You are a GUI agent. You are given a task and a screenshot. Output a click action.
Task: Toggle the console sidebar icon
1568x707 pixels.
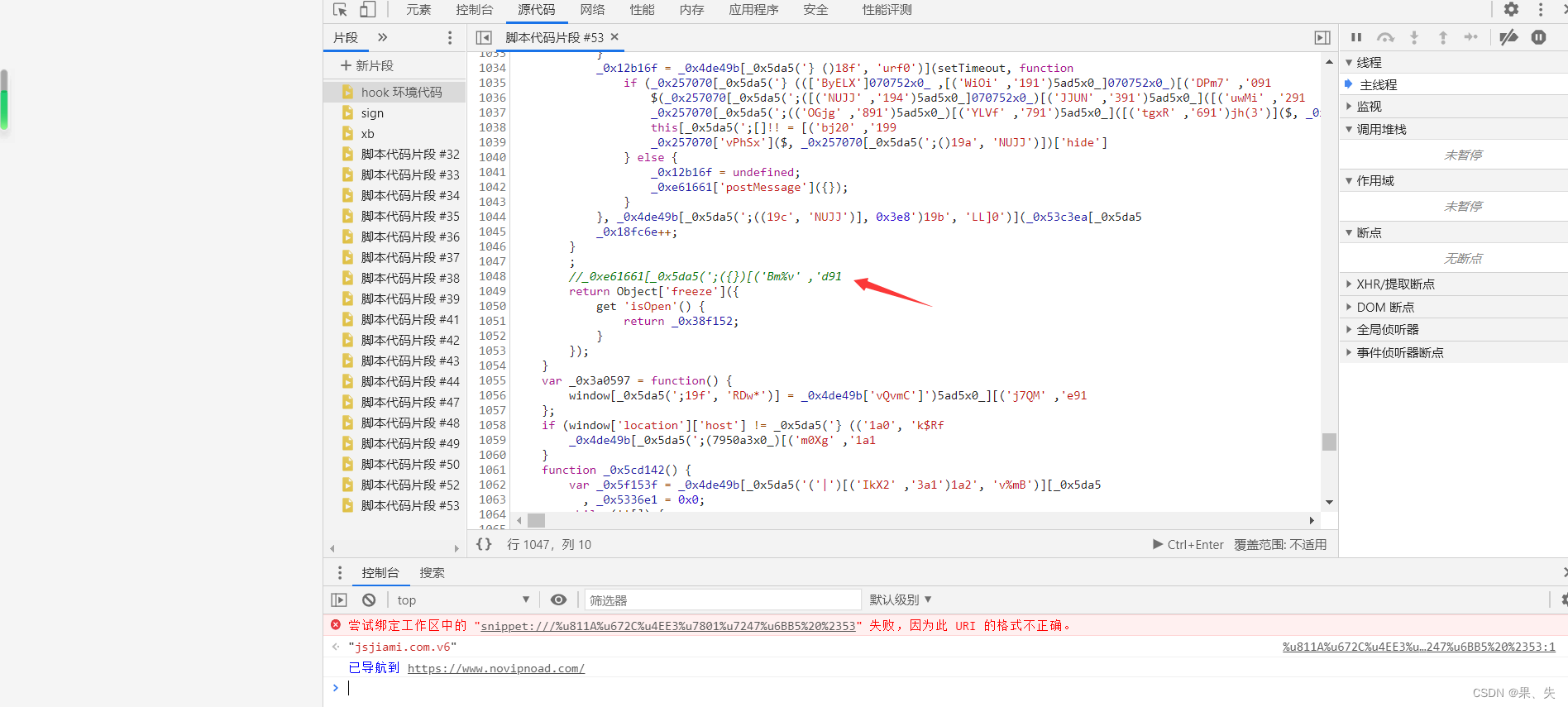(x=339, y=600)
